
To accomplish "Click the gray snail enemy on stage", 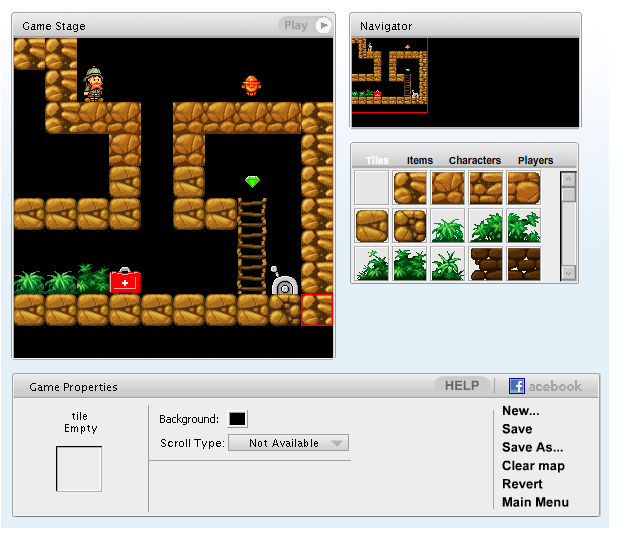I will pyautogui.click(x=284, y=284).
